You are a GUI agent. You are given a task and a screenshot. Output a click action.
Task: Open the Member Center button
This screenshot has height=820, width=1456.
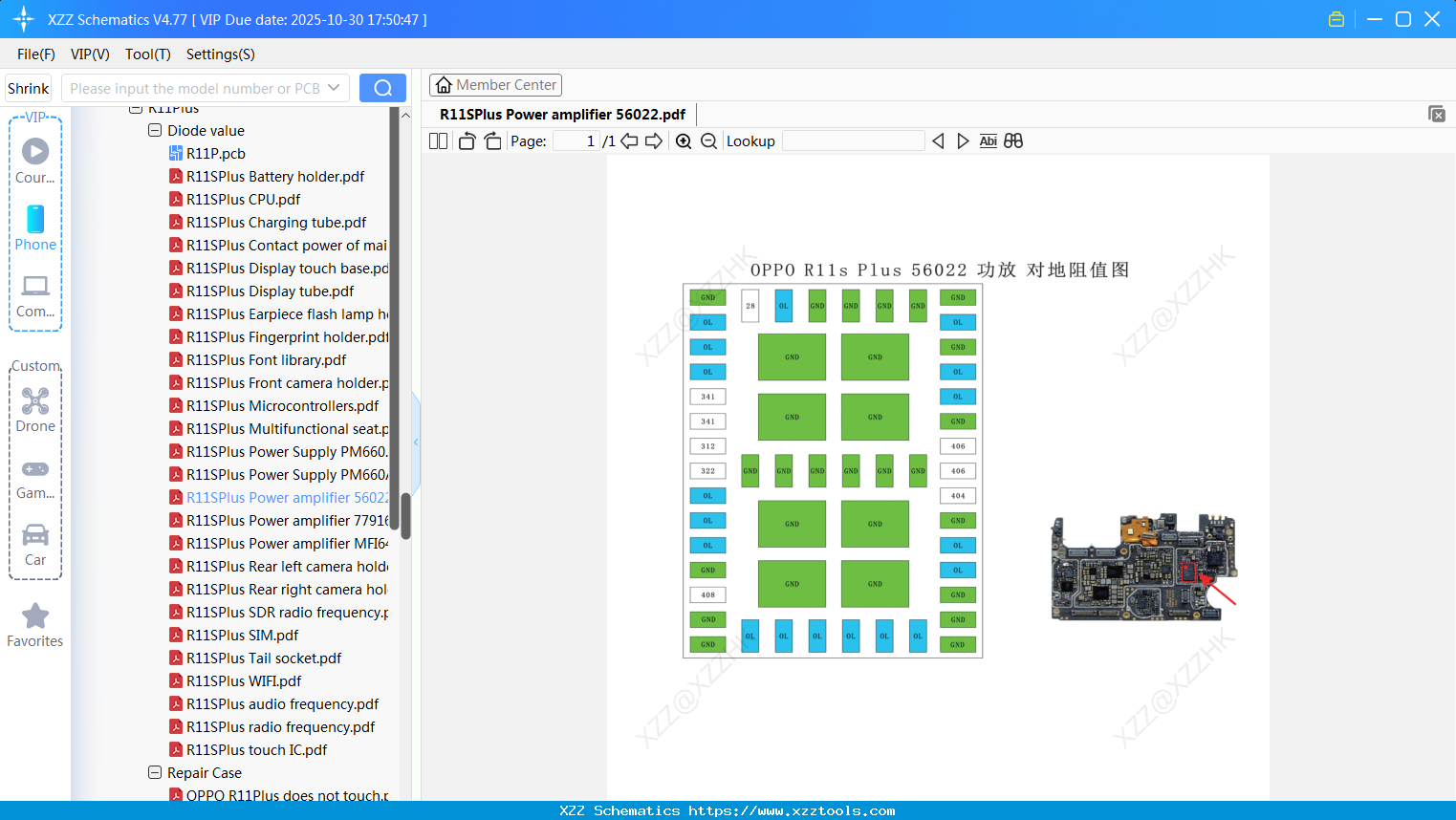tap(495, 85)
